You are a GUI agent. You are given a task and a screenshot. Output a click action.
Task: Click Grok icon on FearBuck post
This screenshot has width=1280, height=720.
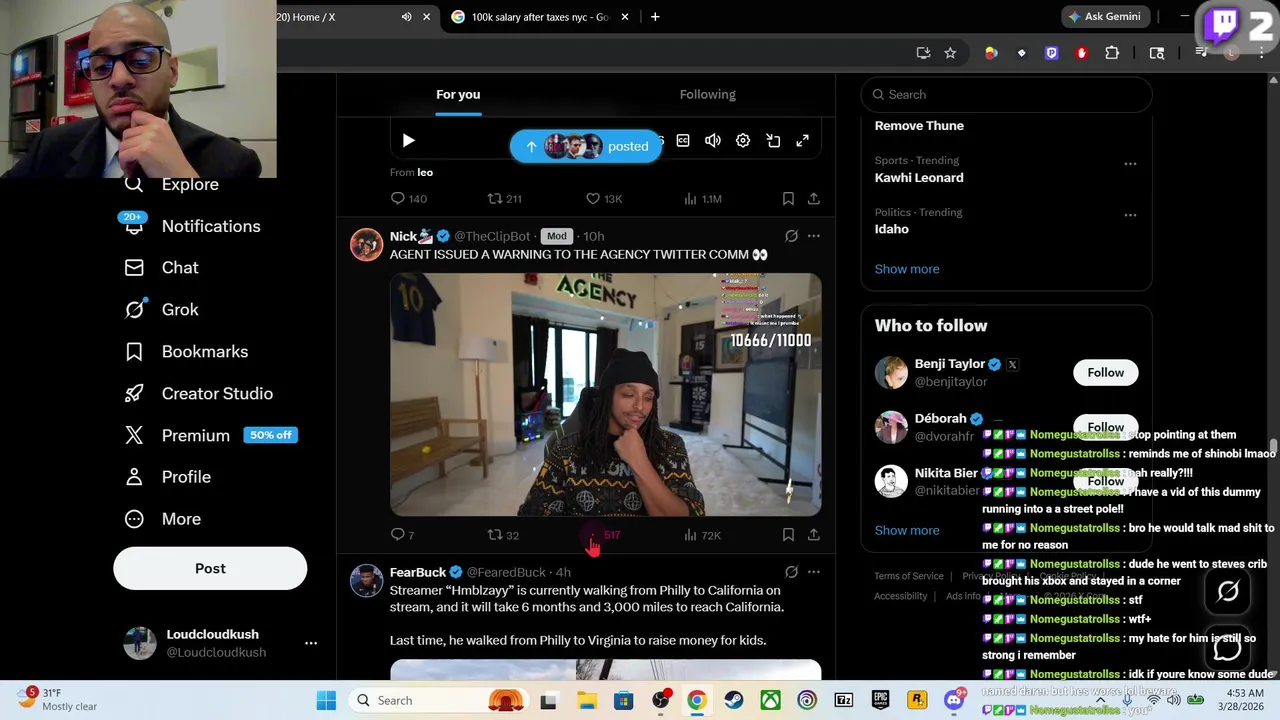click(x=791, y=572)
